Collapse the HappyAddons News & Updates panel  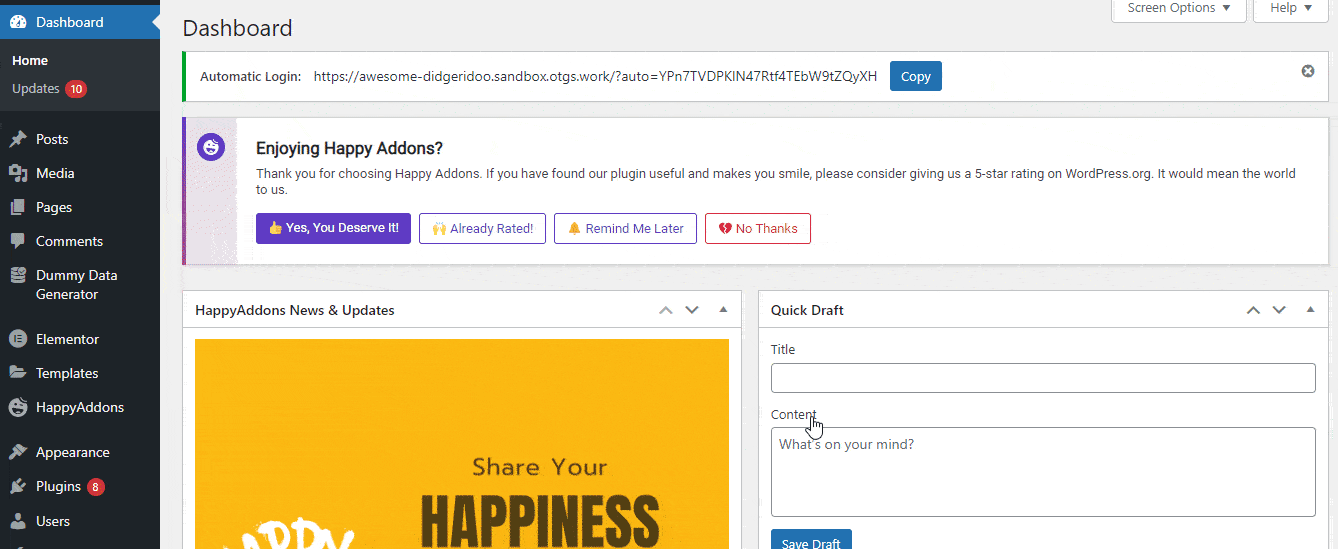[x=723, y=310]
